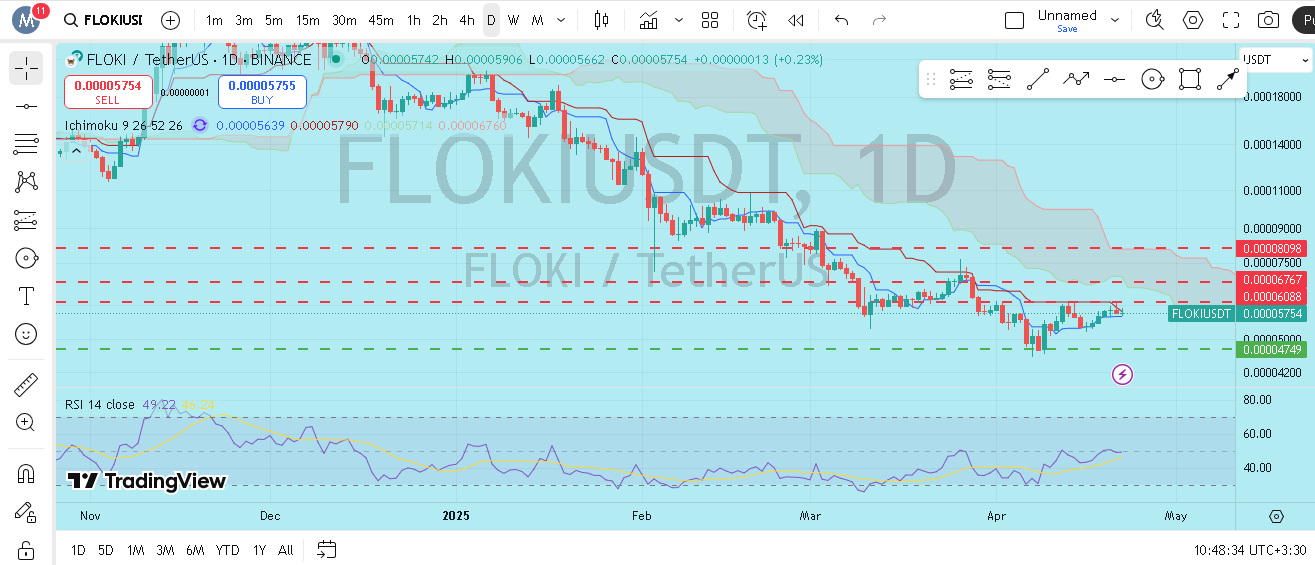The height and width of the screenshot is (565, 1315).
Task: Open symbol search FLOKIUSI
Action: click(102, 20)
